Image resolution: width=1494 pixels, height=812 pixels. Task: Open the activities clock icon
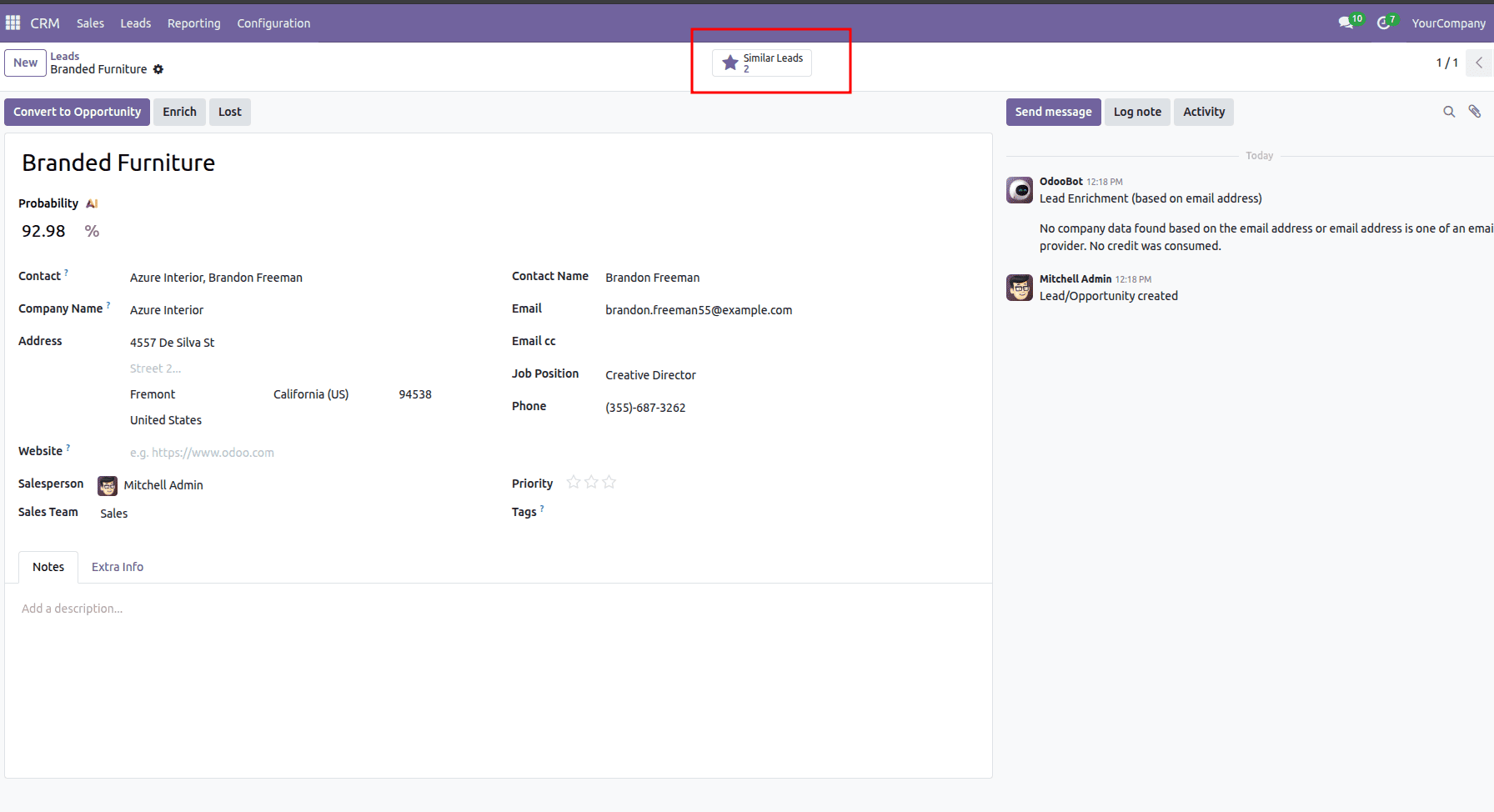point(1384,23)
